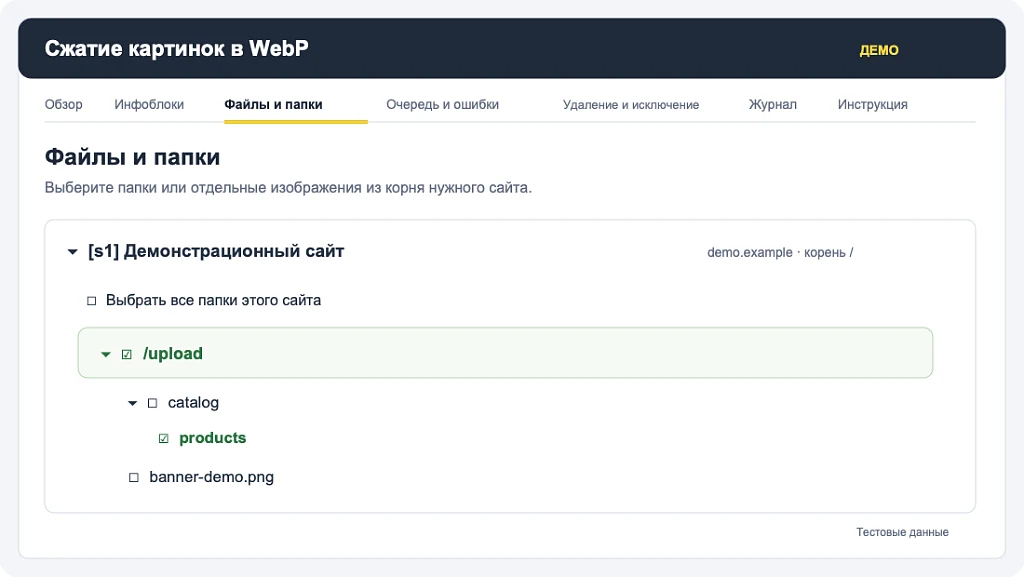Click the Сжатие картинок в WebP title
Screen dimensions: 1024x577
(176, 48)
